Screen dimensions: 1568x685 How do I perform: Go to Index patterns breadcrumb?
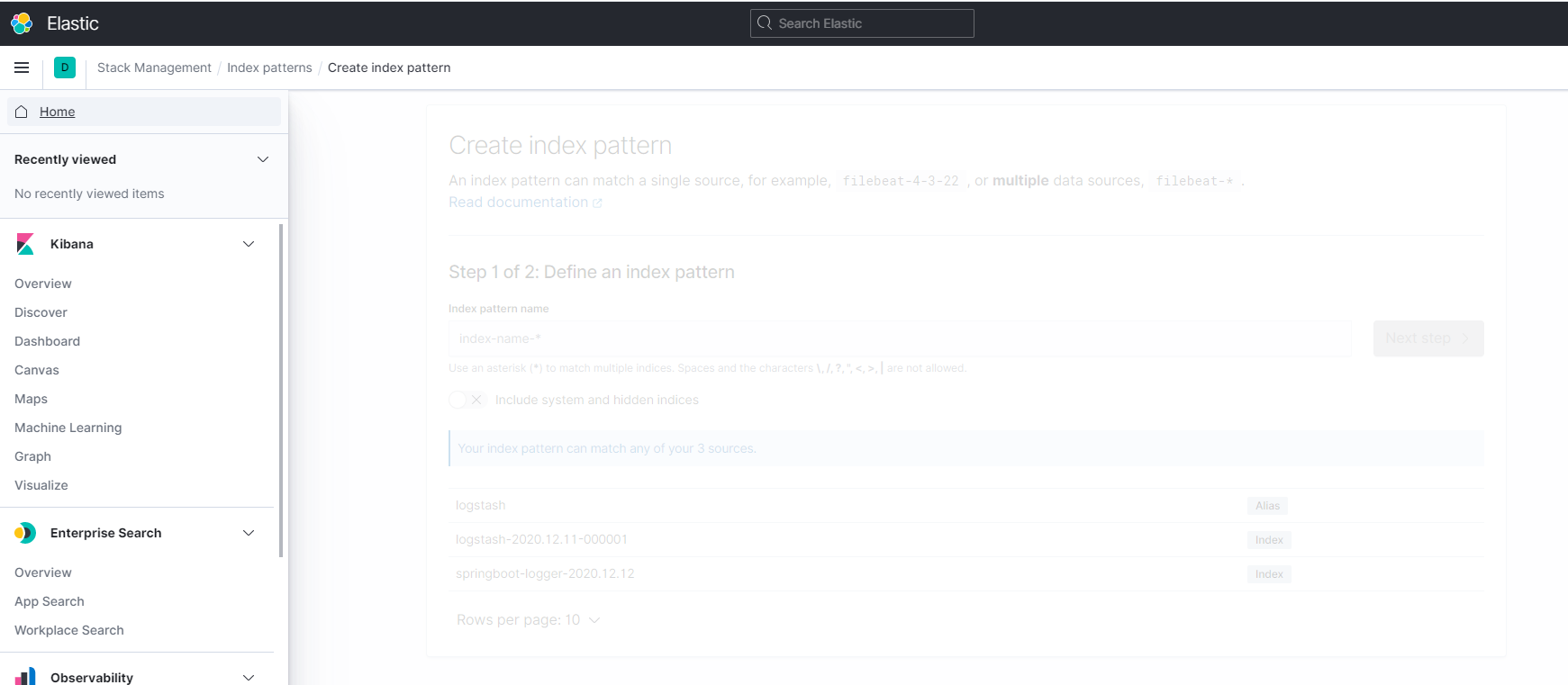pos(269,68)
